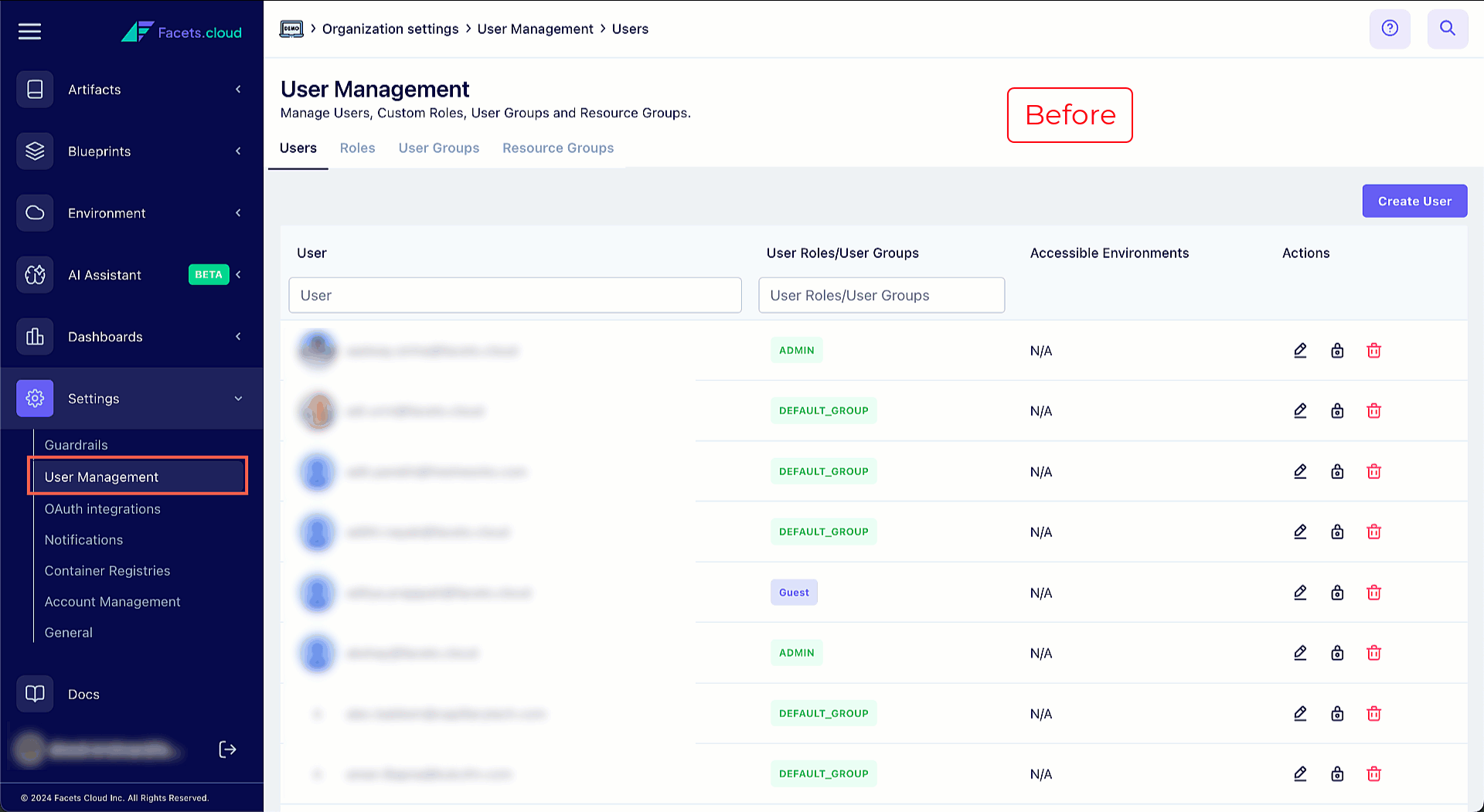Viewport: 1484px width, 812px height.
Task: Click the hamburger menu icon
Action: 29,32
